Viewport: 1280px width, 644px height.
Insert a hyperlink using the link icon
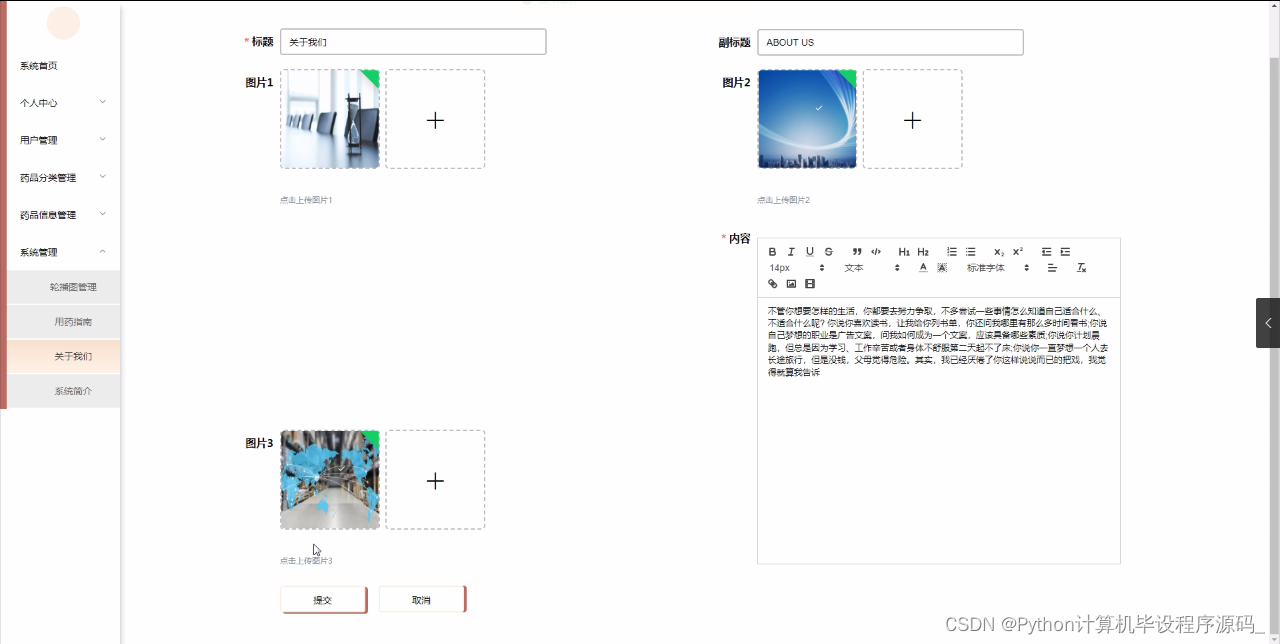[772, 284]
